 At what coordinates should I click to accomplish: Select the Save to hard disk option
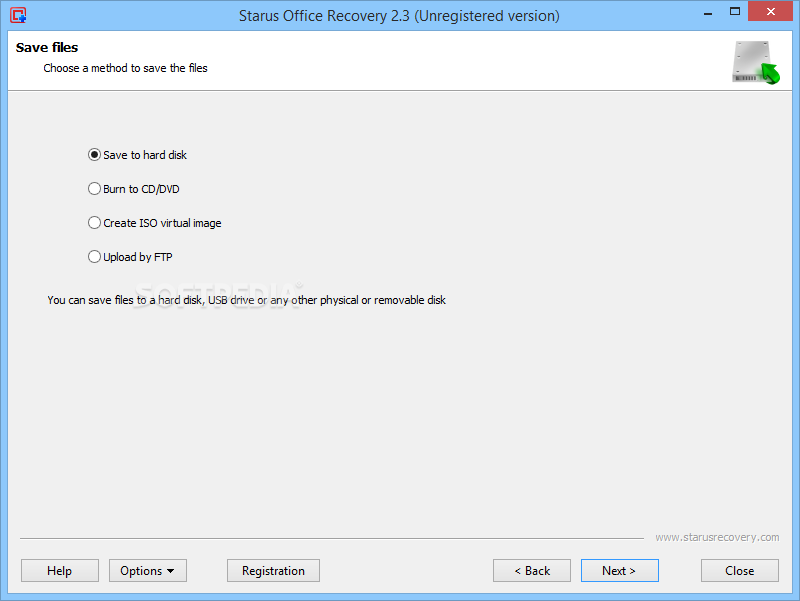(138, 155)
